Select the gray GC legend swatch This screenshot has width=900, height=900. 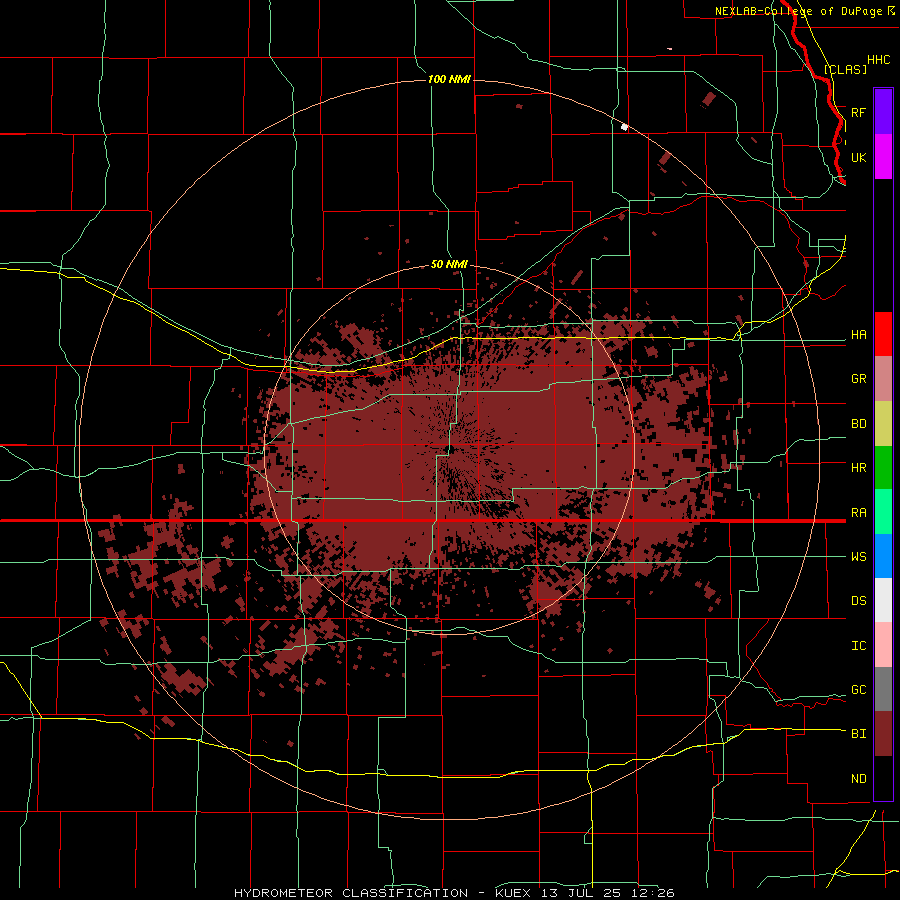click(x=883, y=689)
